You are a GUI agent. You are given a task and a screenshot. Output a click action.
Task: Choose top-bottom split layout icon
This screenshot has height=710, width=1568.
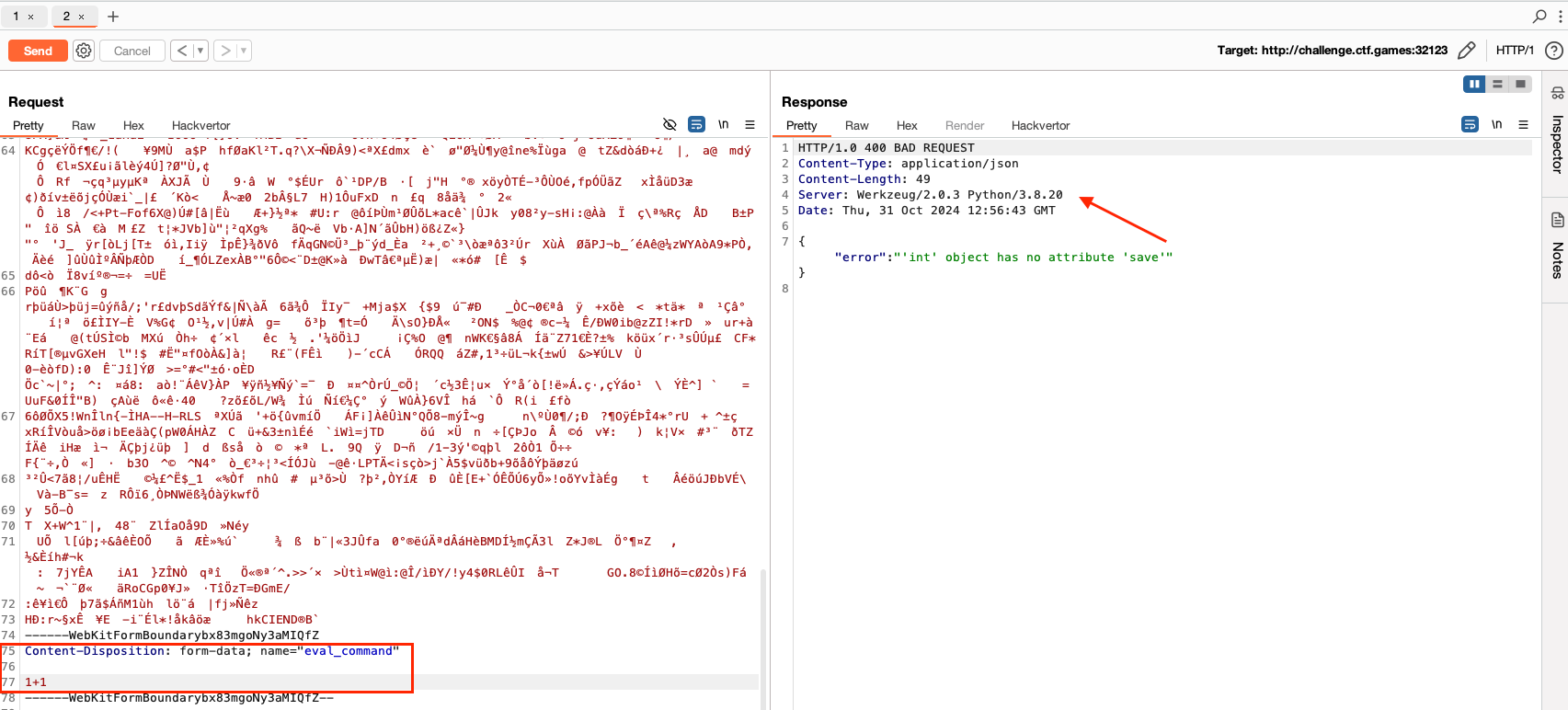(x=1497, y=84)
